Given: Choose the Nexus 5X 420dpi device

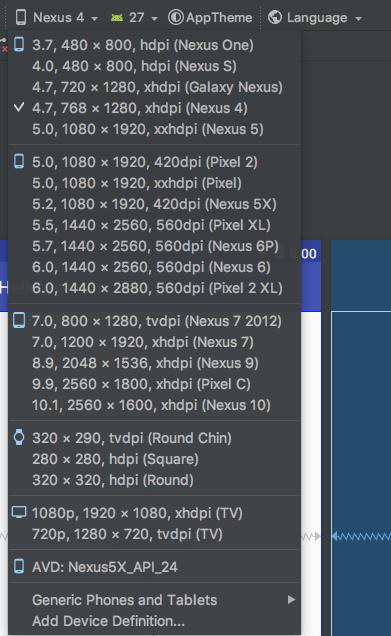Looking at the screenshot, I should 154,204.
